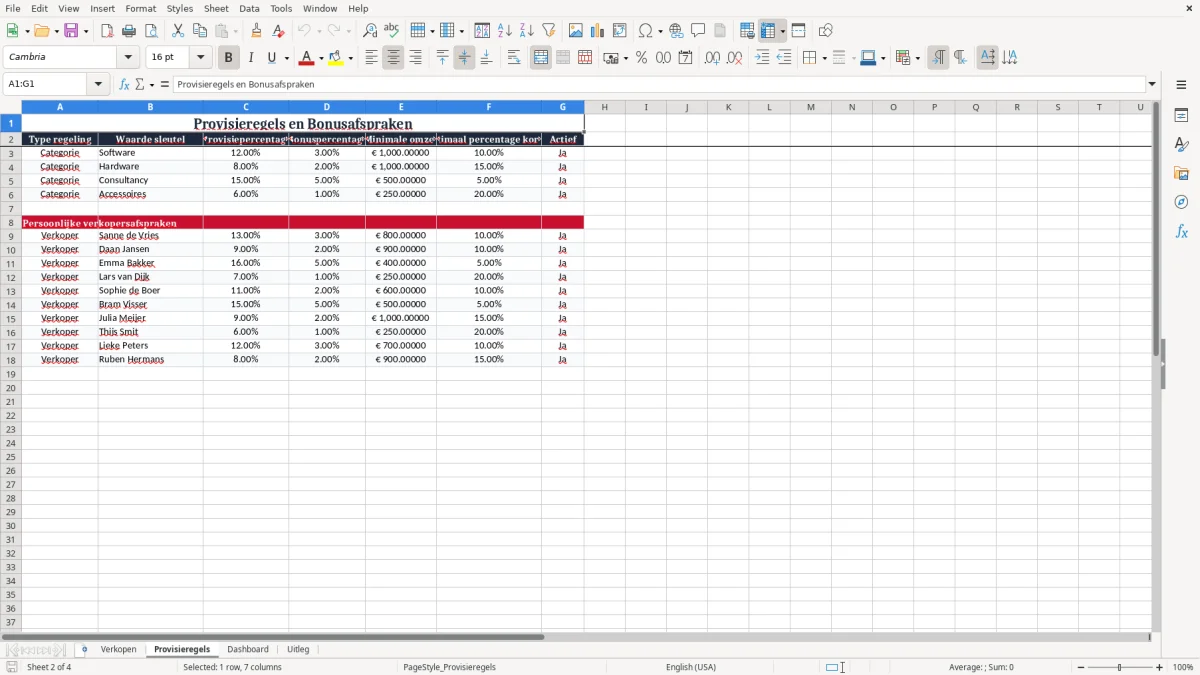Format cells as date
1200x675 pixels.
685,58
